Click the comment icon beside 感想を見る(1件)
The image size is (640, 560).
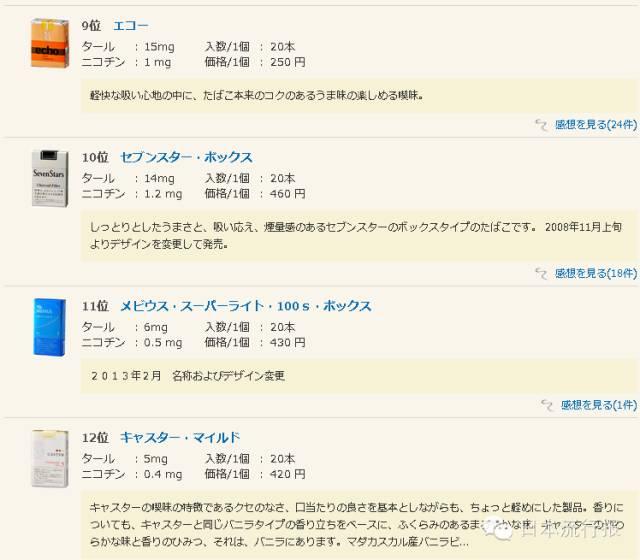pyautogui.click(x=547, y=405)
